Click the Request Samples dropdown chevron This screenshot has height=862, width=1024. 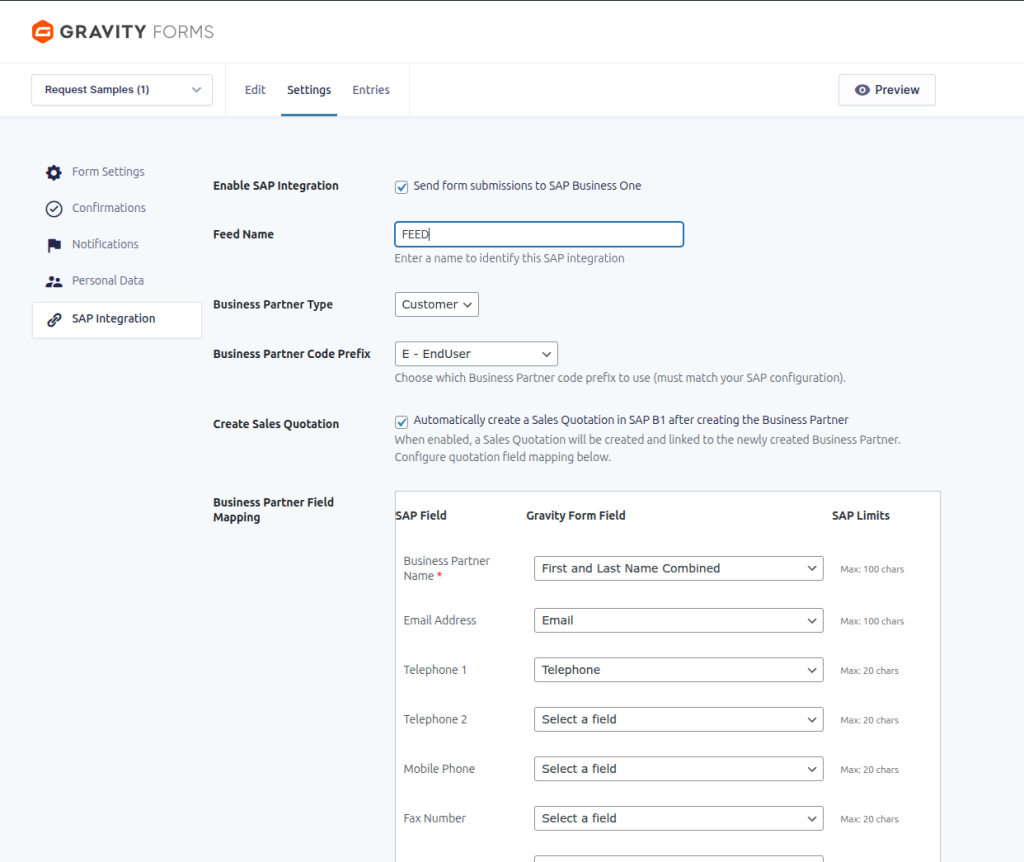coord(199,90)
